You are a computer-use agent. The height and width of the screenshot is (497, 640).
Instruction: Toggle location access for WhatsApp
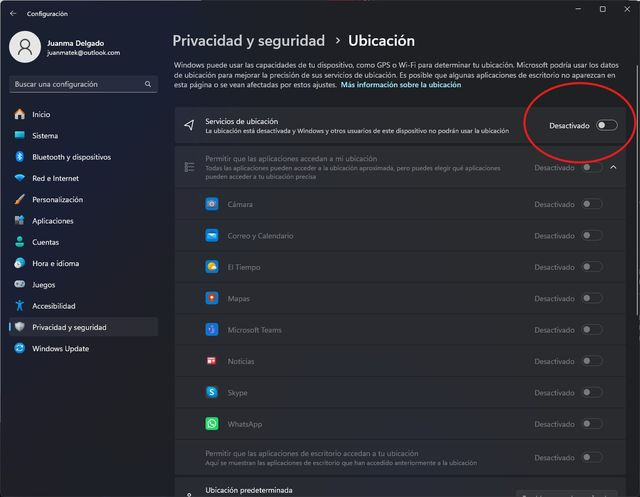(x=592, y=424)
